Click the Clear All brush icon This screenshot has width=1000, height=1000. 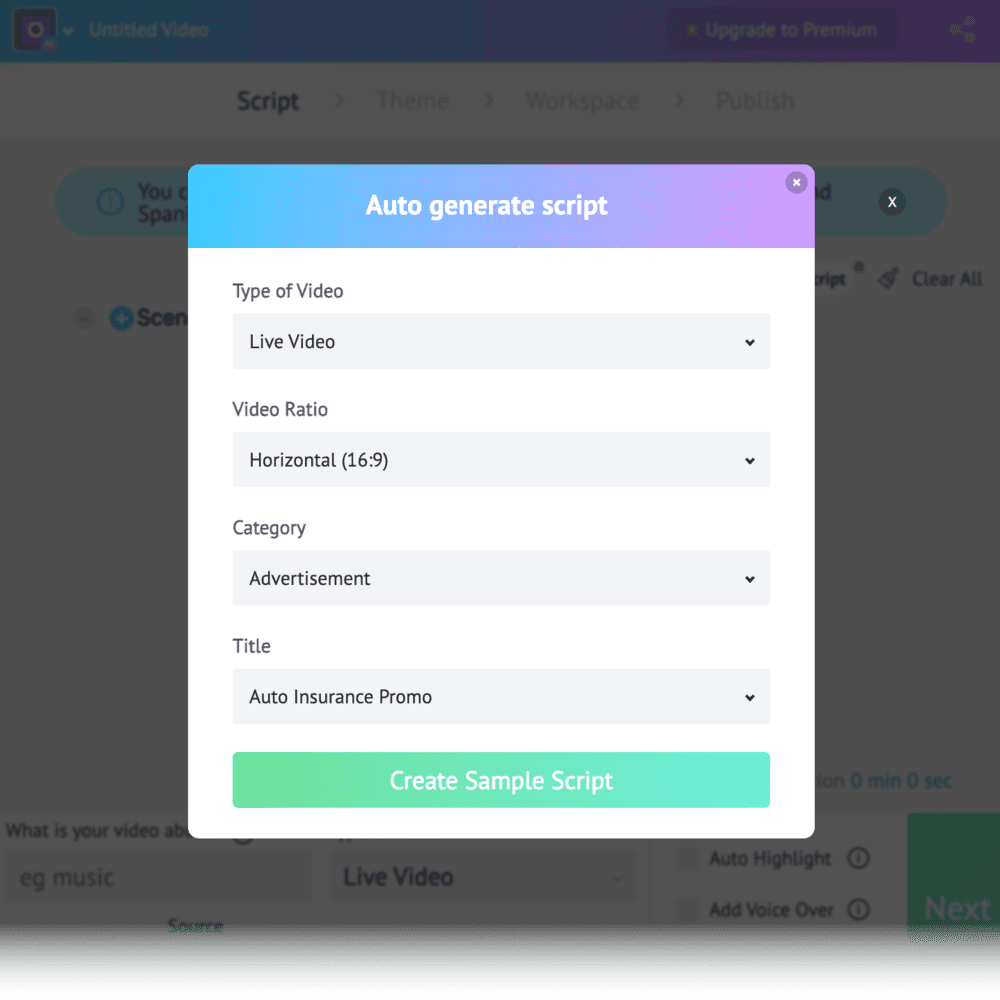pos(888,278)
